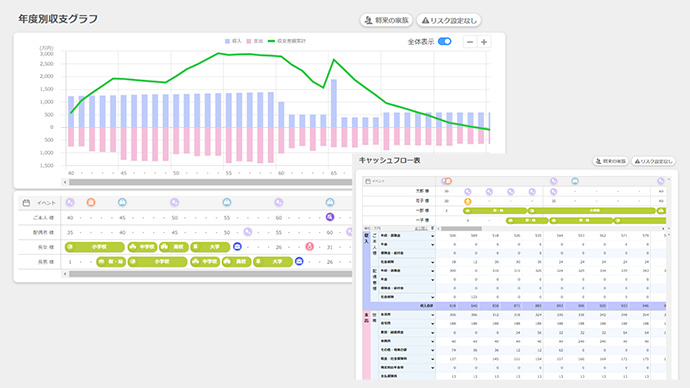Zoom out the graph with minus button
690x388 pixels.
click(x=470, y=42)
